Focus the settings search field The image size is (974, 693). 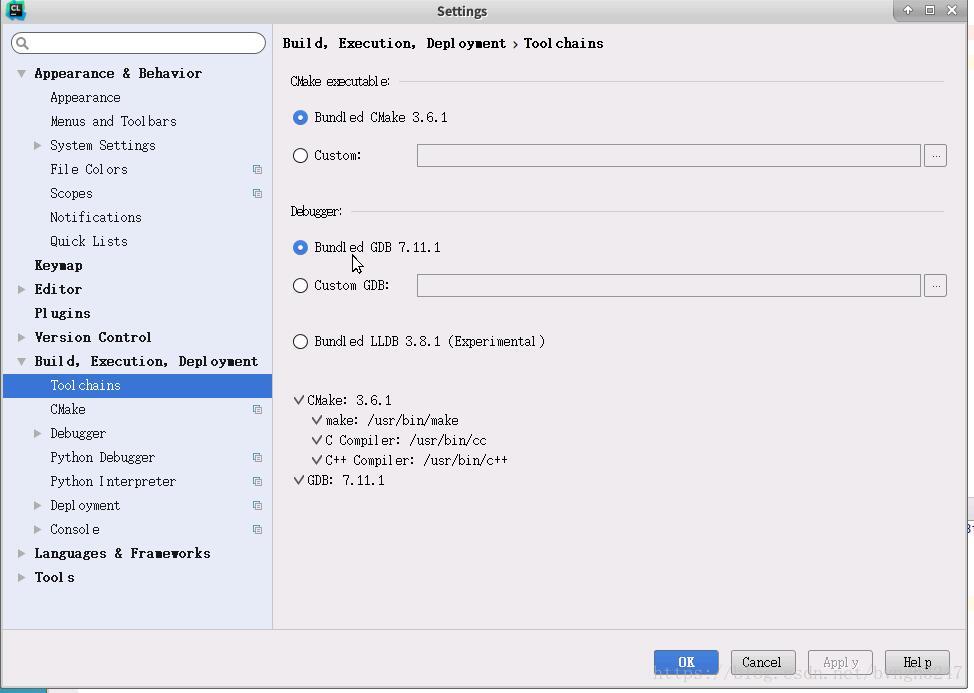click(x=138, y=43)
